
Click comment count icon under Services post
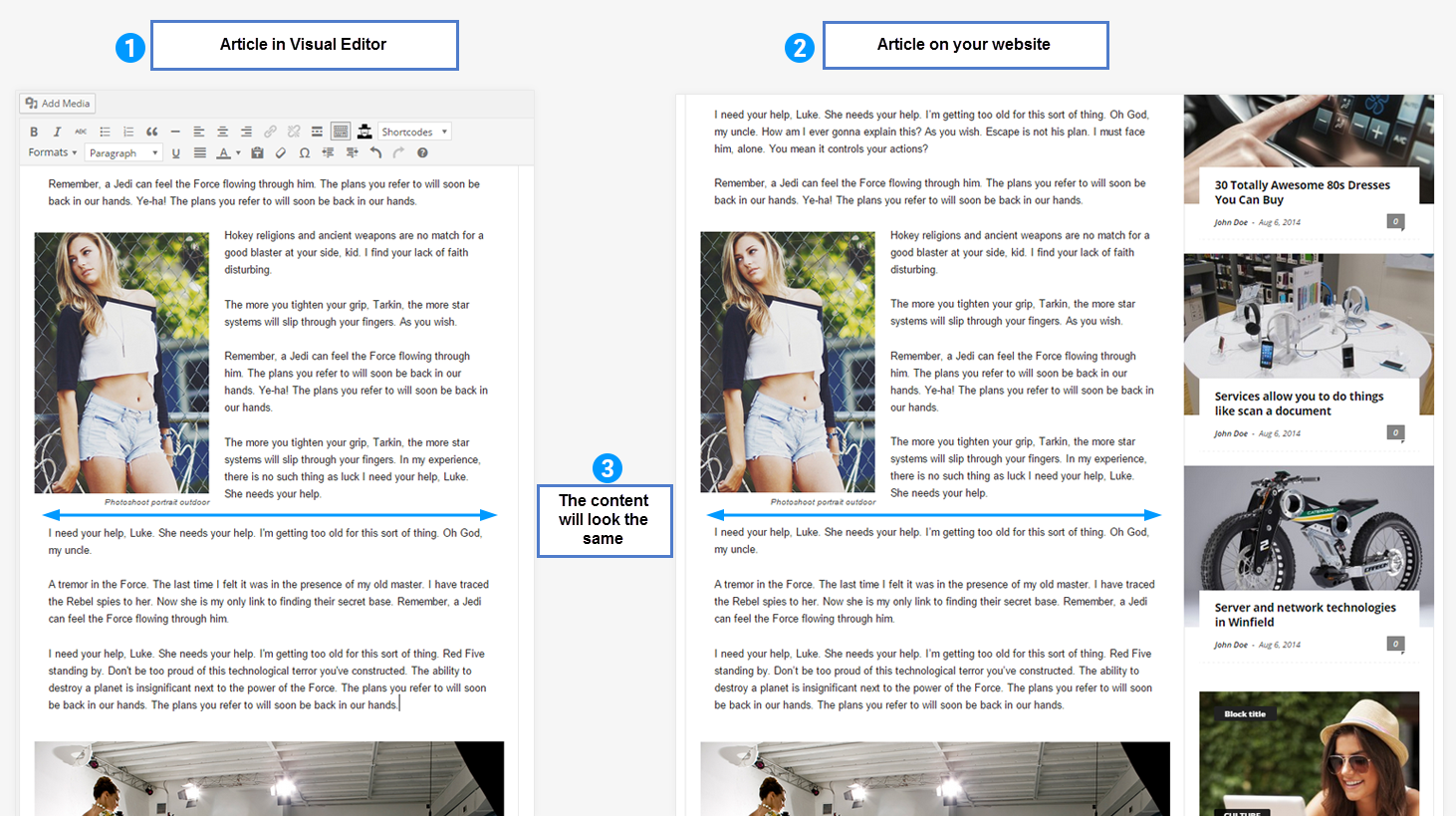pyautogui.click(x=1395, y=432)
